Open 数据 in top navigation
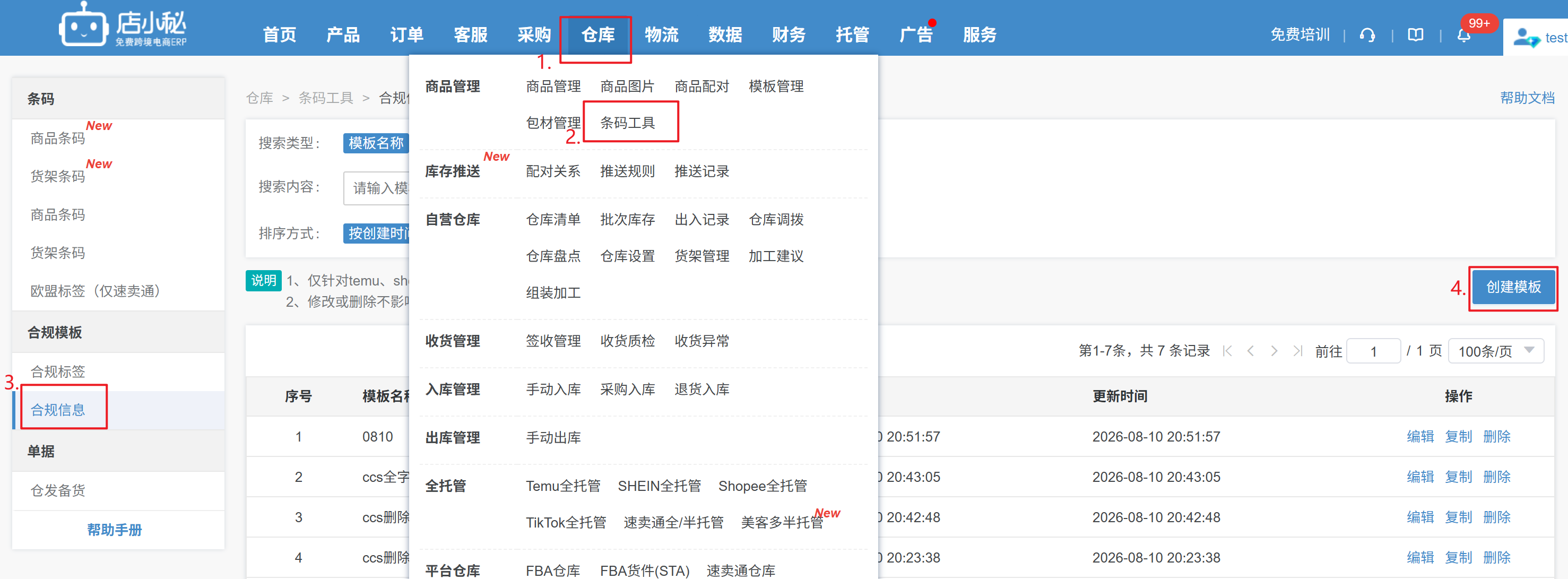This screenshot has width=1568, height=579. (x=725, y=34)
